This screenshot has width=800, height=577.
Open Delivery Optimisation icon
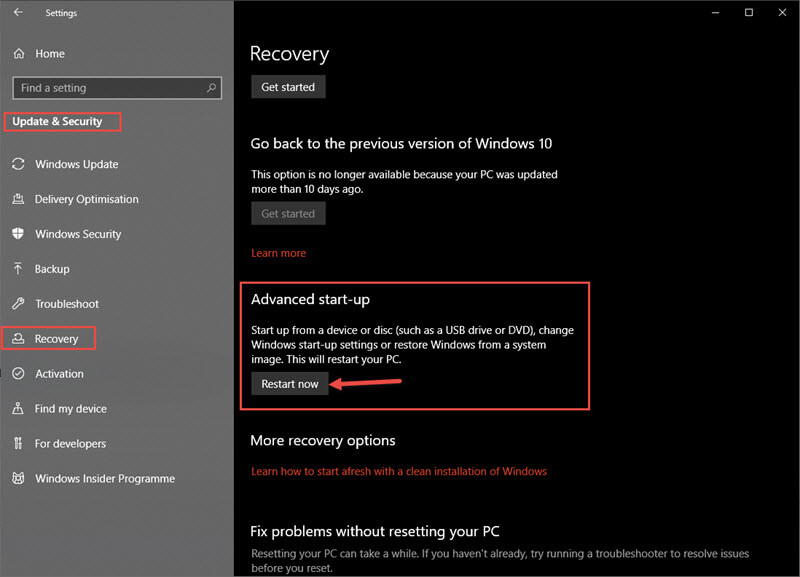tap(18, 199)
